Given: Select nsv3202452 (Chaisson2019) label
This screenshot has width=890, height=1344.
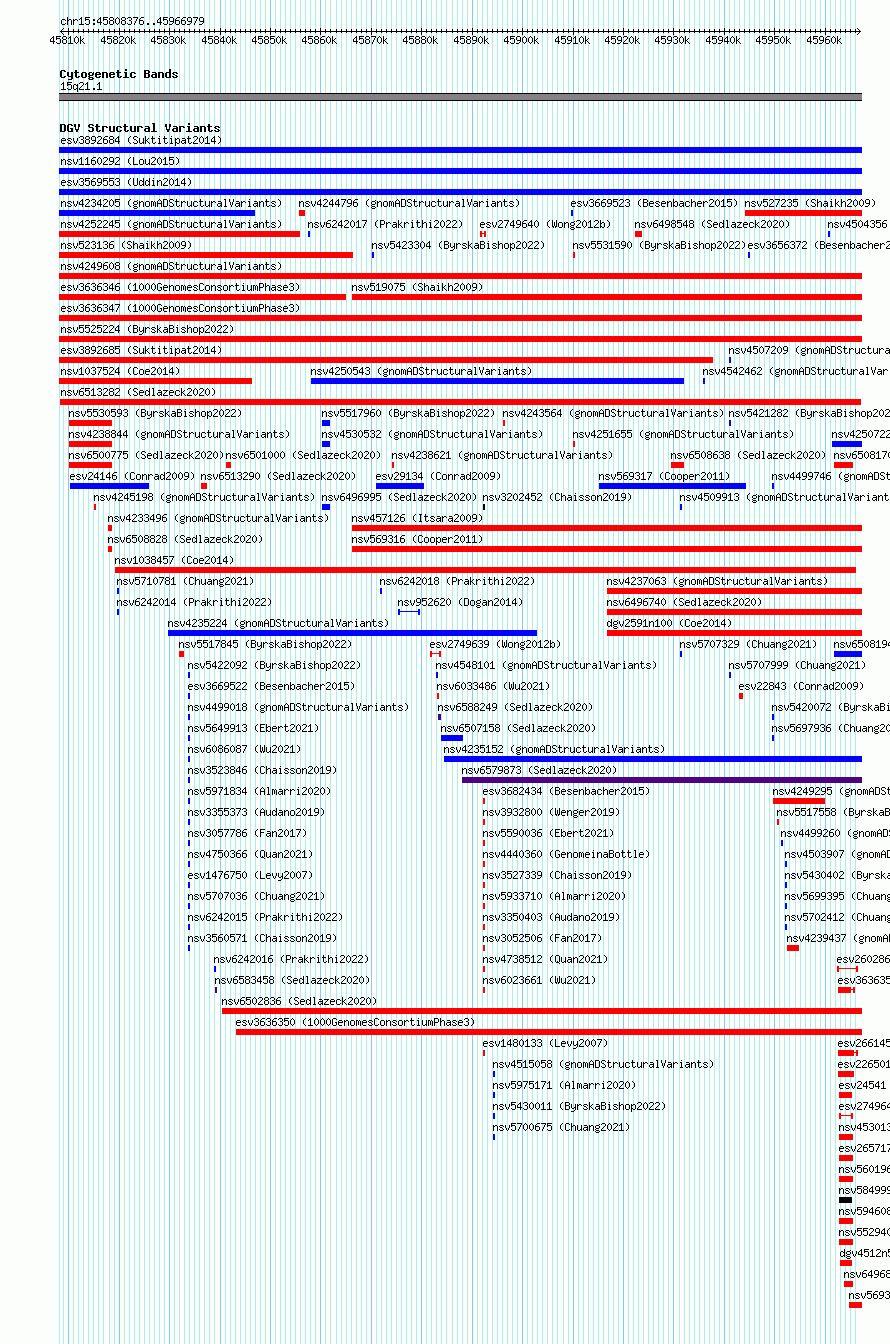Looking at the screenshot, I should click(558, 497).
